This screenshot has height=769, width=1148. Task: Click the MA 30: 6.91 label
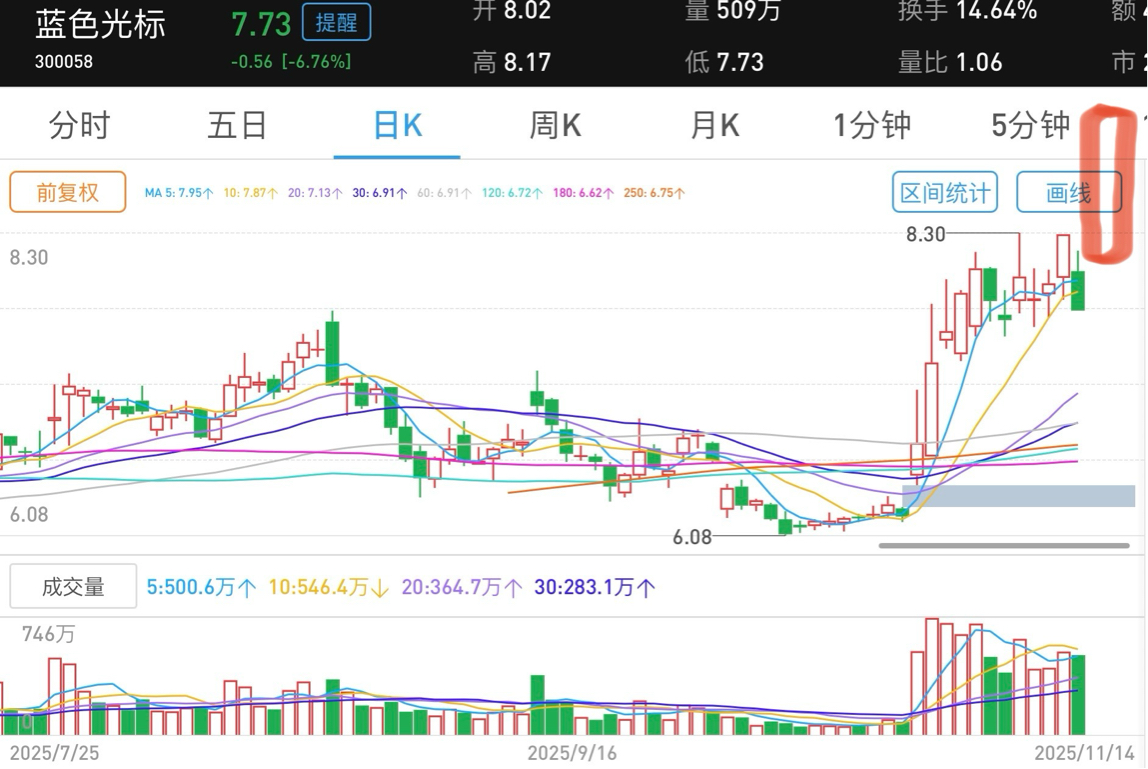(x=379, y=193)
